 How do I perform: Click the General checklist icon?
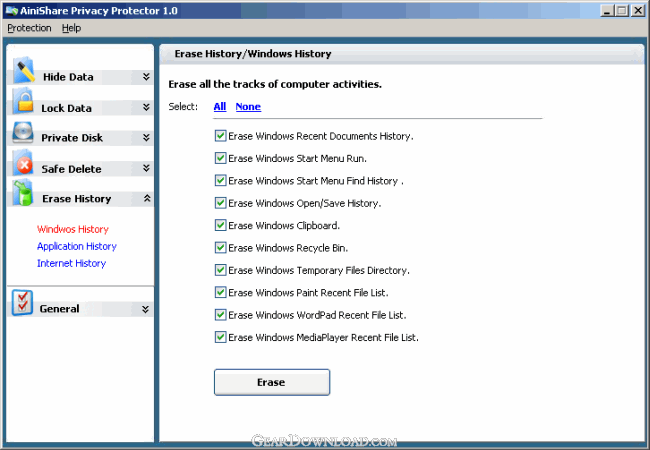pos(22,305)
